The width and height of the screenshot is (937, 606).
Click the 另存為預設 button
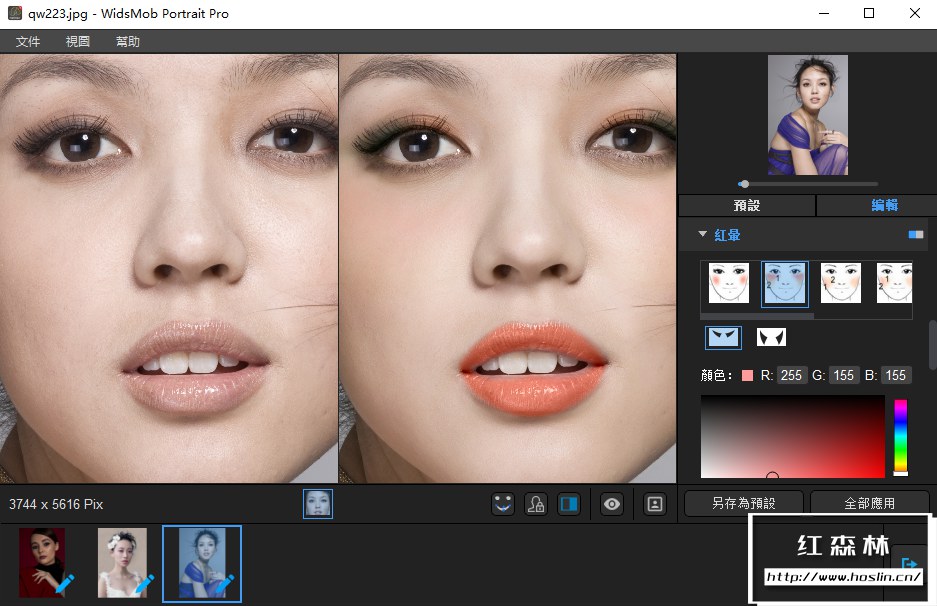click(744, 503)
